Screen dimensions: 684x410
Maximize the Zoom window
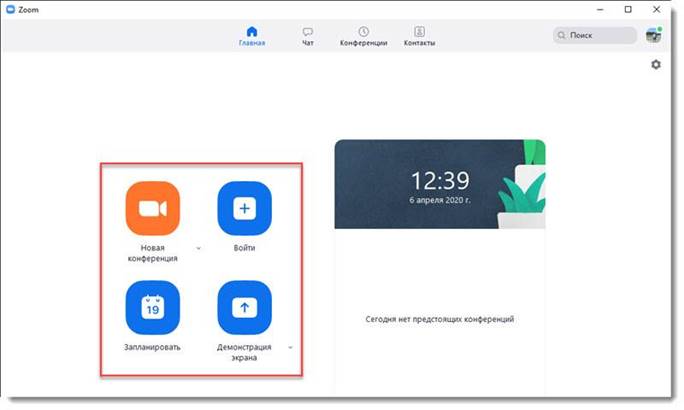coord(628,9)
